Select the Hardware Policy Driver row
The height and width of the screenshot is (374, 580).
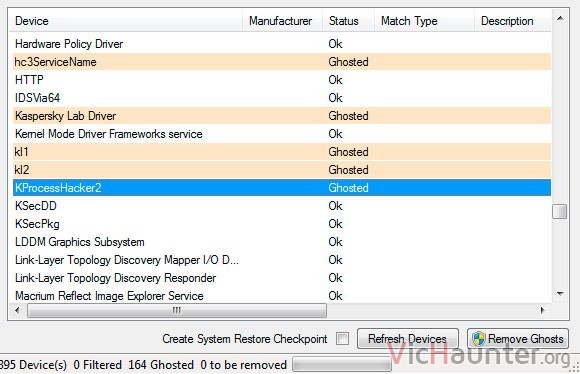click(282, 44)
